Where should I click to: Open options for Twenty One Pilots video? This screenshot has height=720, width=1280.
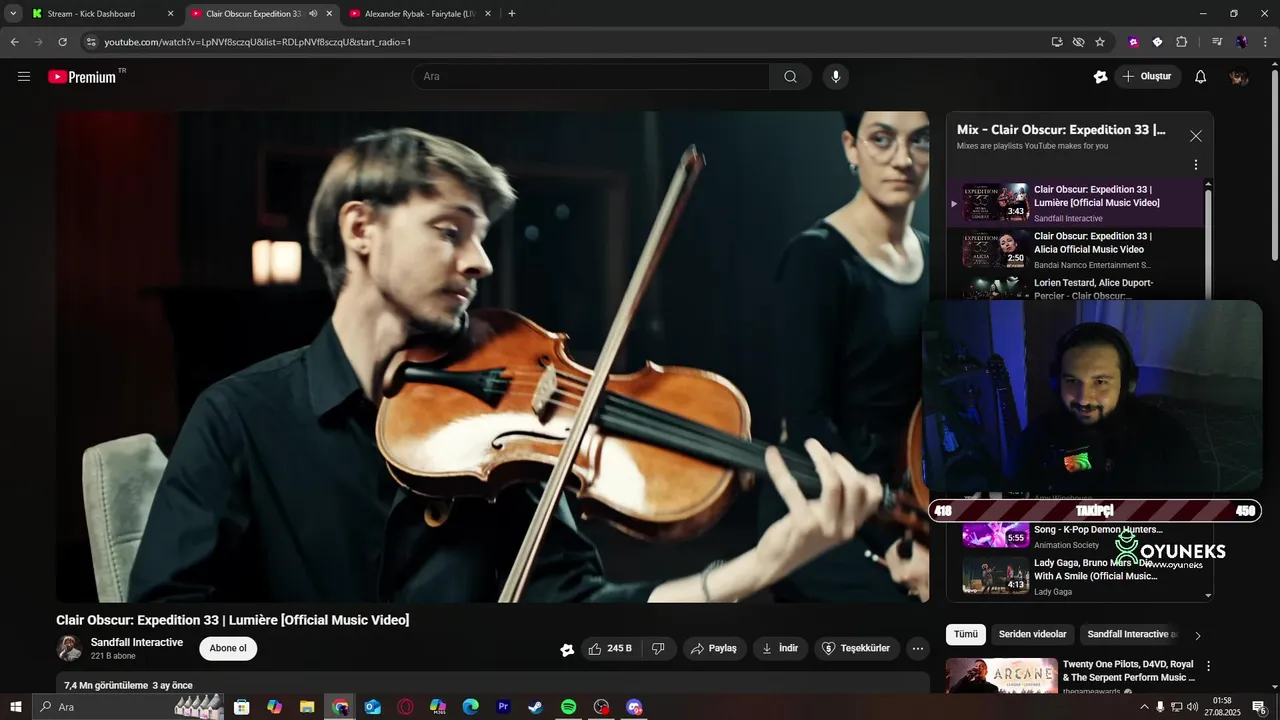click(1208, 666)
